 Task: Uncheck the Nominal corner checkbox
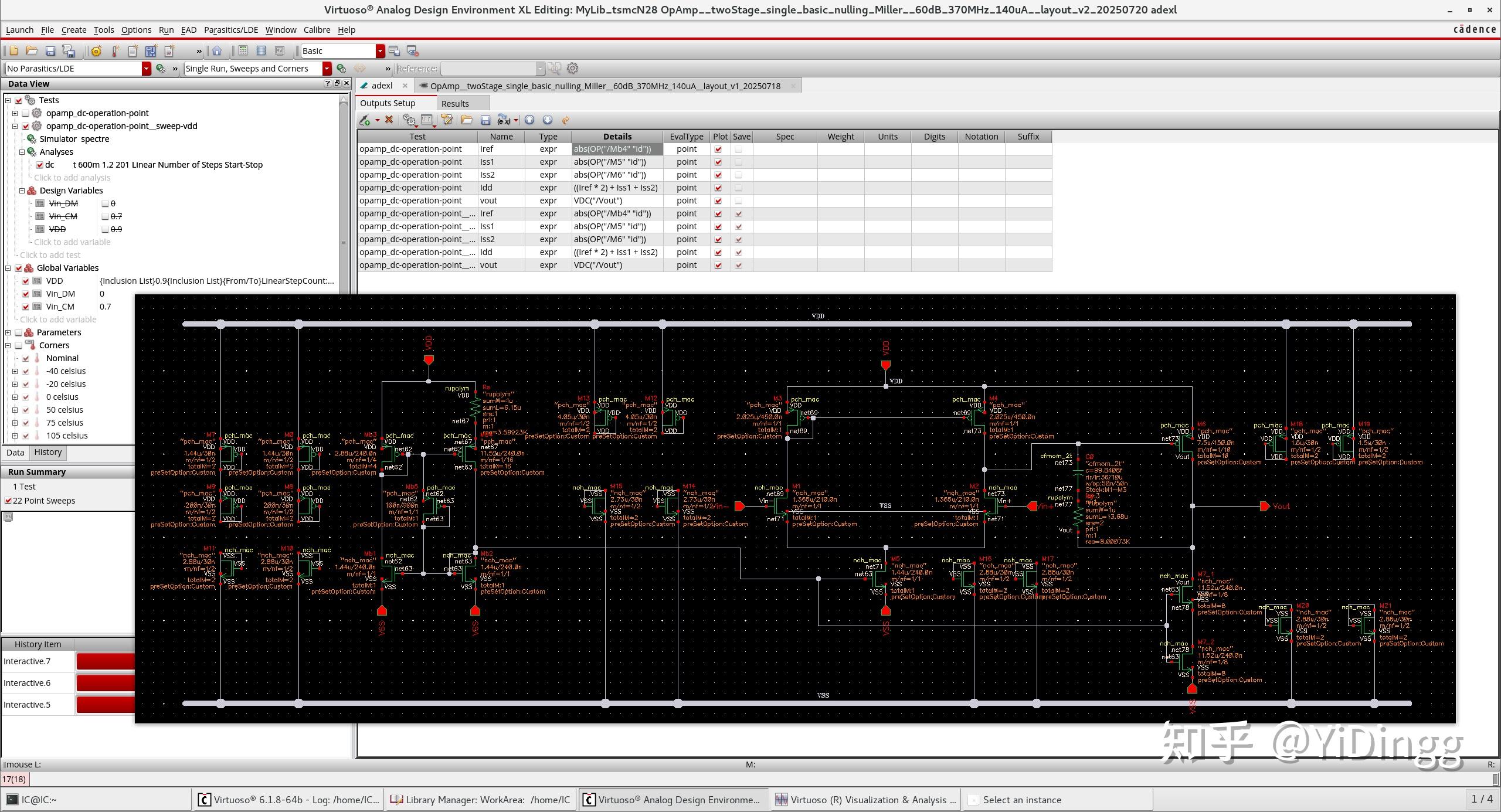pos(26,358)
